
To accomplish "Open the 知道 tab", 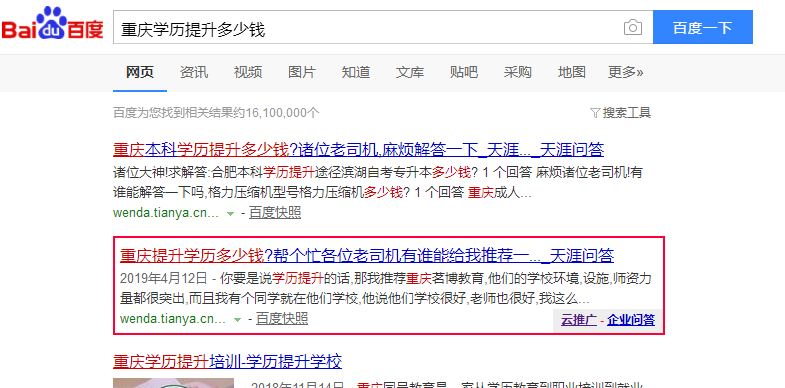I will click(x=356, y=72).
